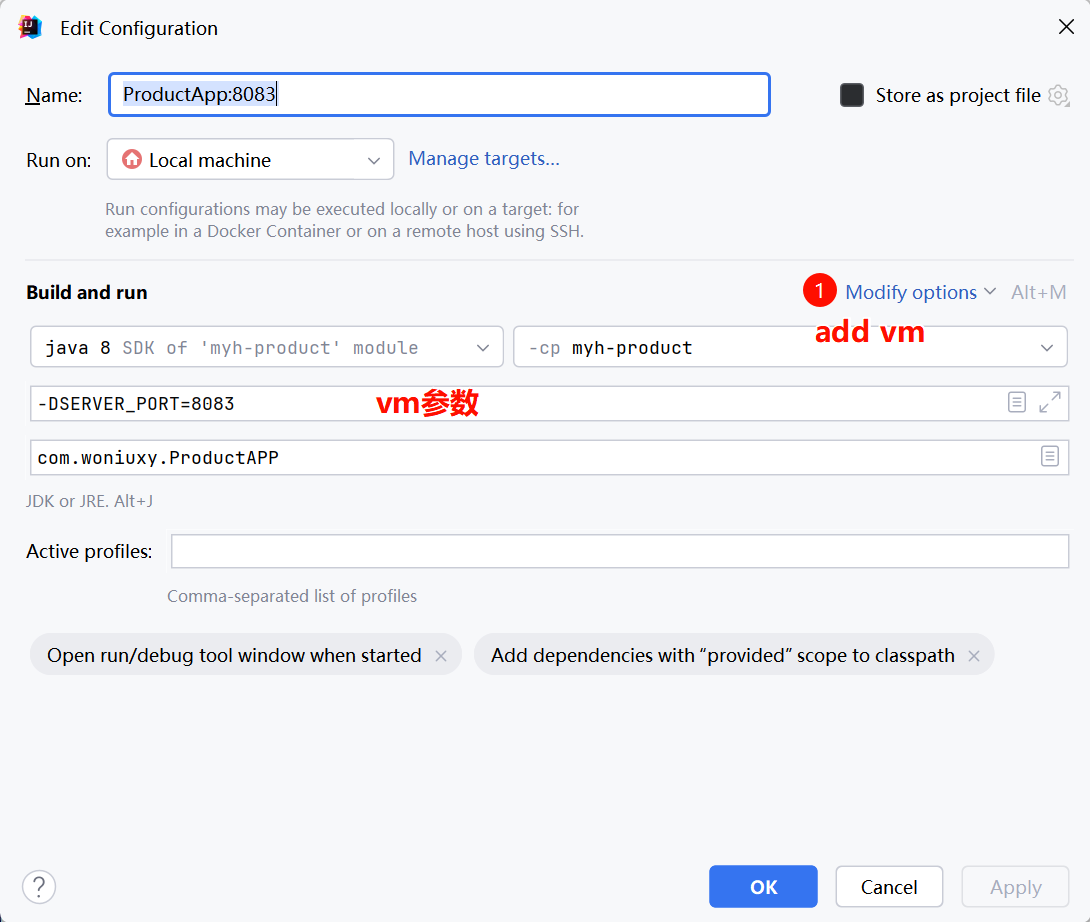Open the Local machine Run on dropdown

pos(250,160)
